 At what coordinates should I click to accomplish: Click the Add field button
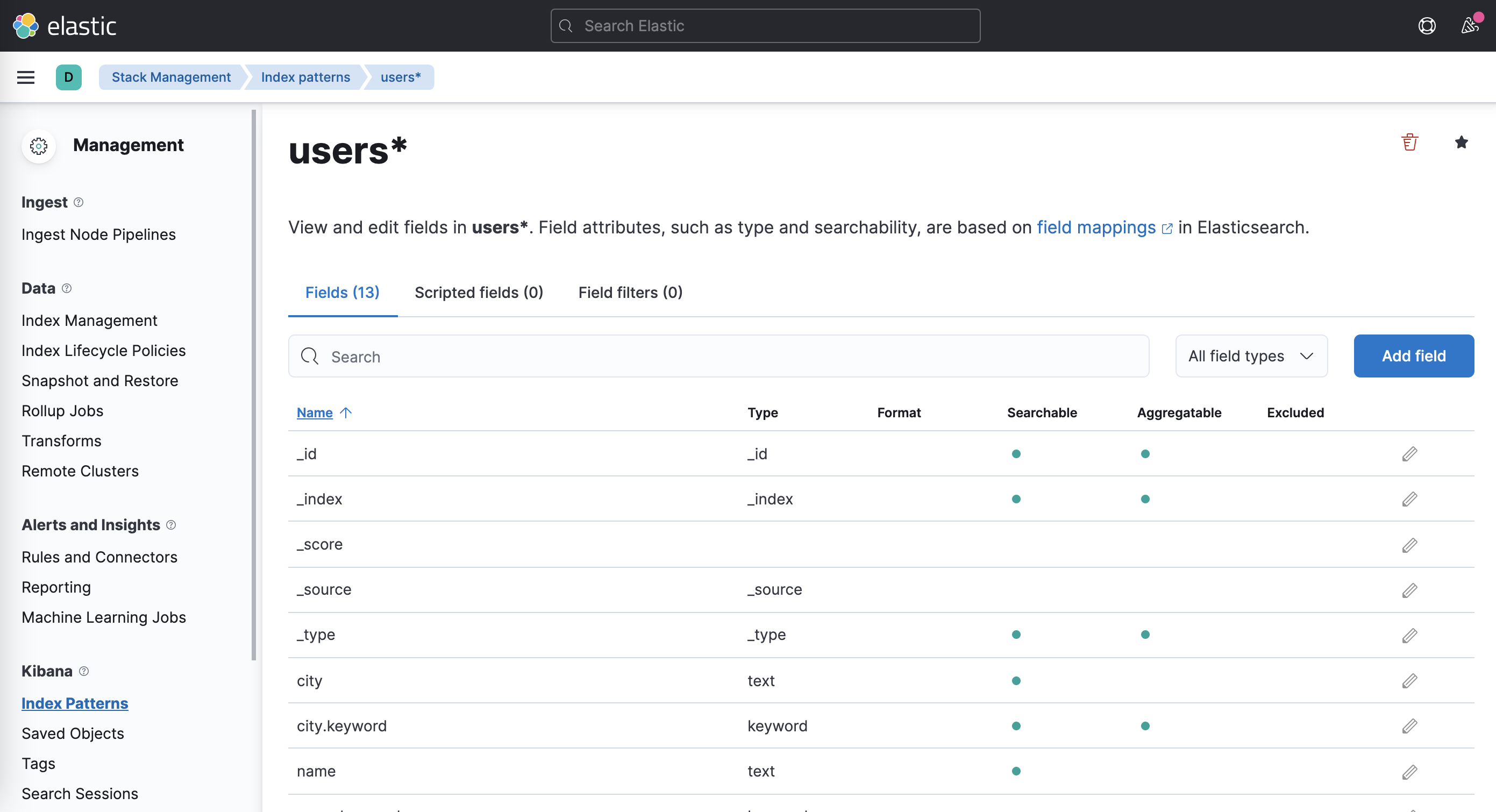(x=1415, y=356)
